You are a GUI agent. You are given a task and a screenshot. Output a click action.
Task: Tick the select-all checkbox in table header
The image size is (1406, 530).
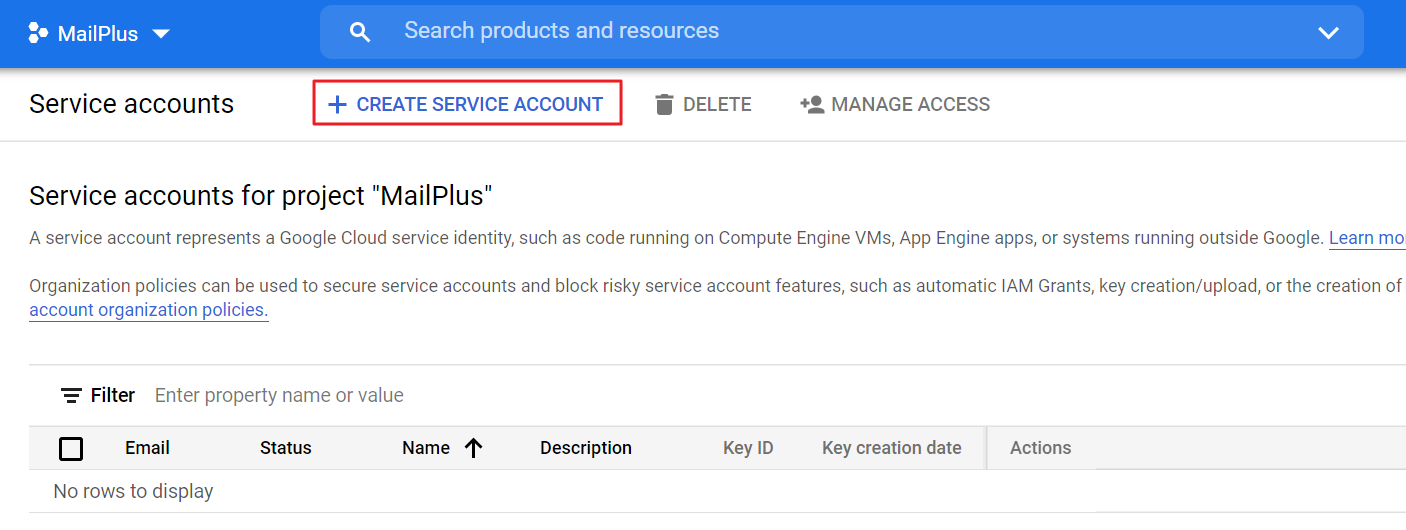coord(71,449)
